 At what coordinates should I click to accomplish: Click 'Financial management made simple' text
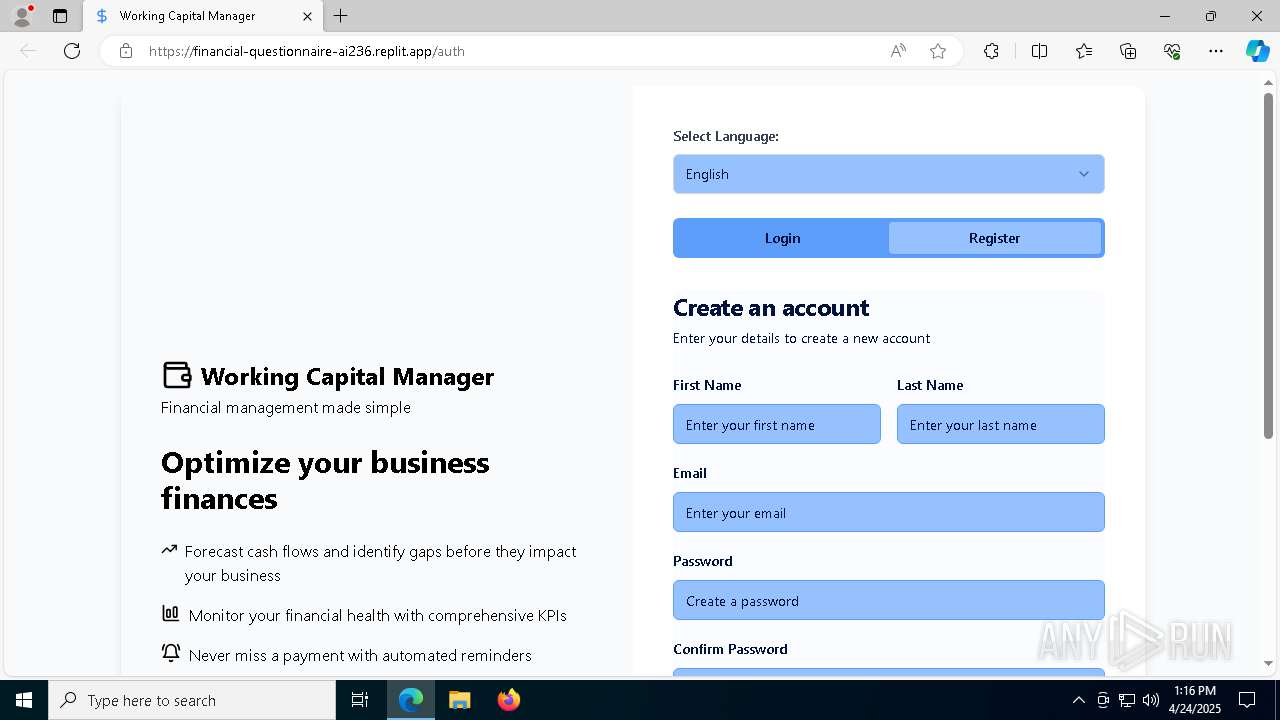tap(286, 408)
